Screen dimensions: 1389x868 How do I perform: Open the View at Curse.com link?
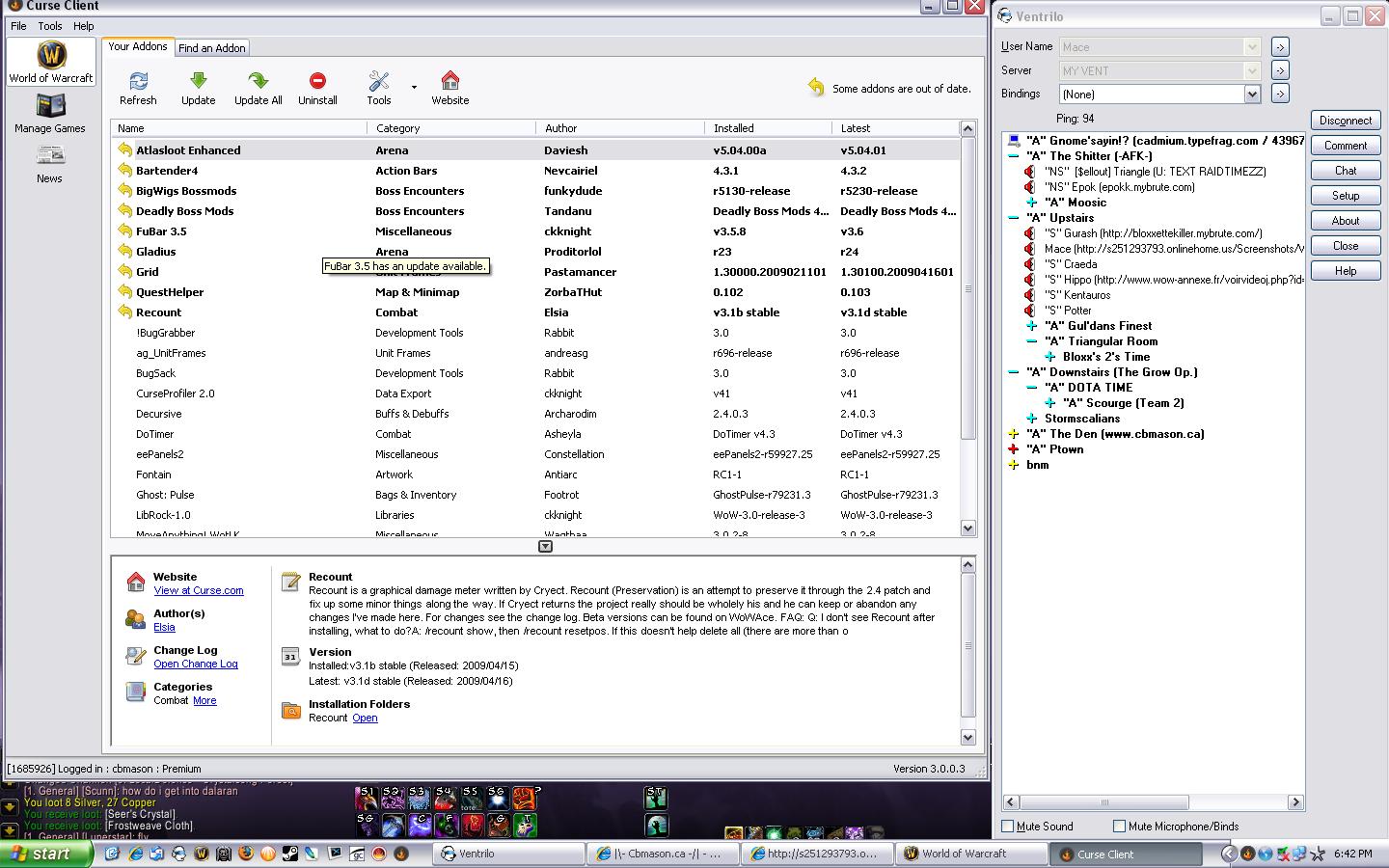coord(198,590)
